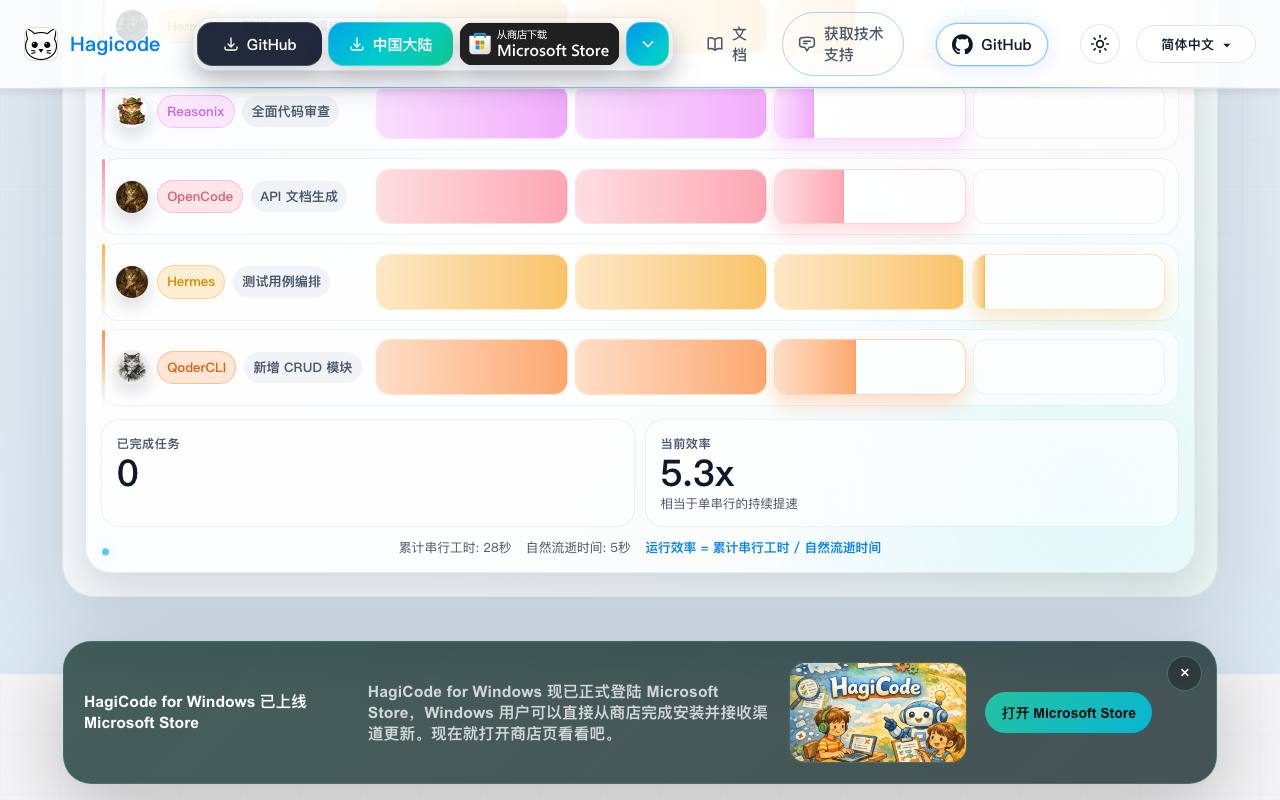
Task: Select the QoderCLI agent tag
Action: tap(196, 367)
